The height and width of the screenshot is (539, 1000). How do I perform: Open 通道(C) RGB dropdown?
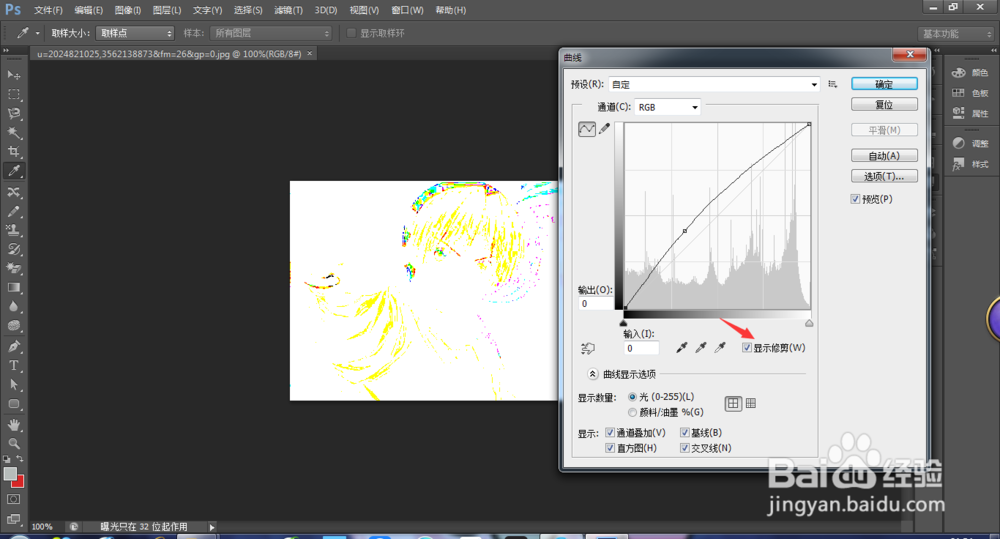(667, 107)
